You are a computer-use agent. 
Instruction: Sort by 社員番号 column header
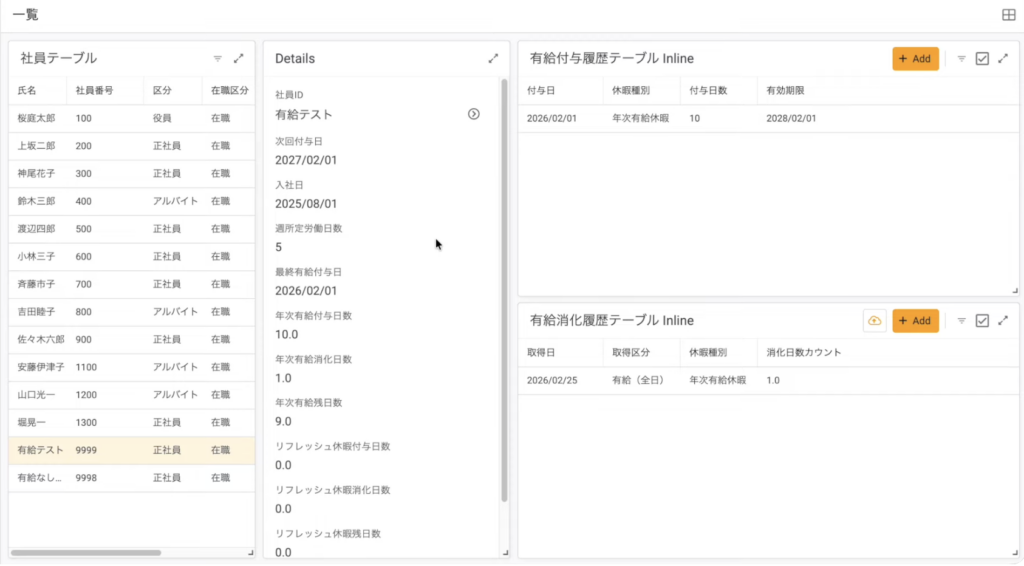pos(94,91)
